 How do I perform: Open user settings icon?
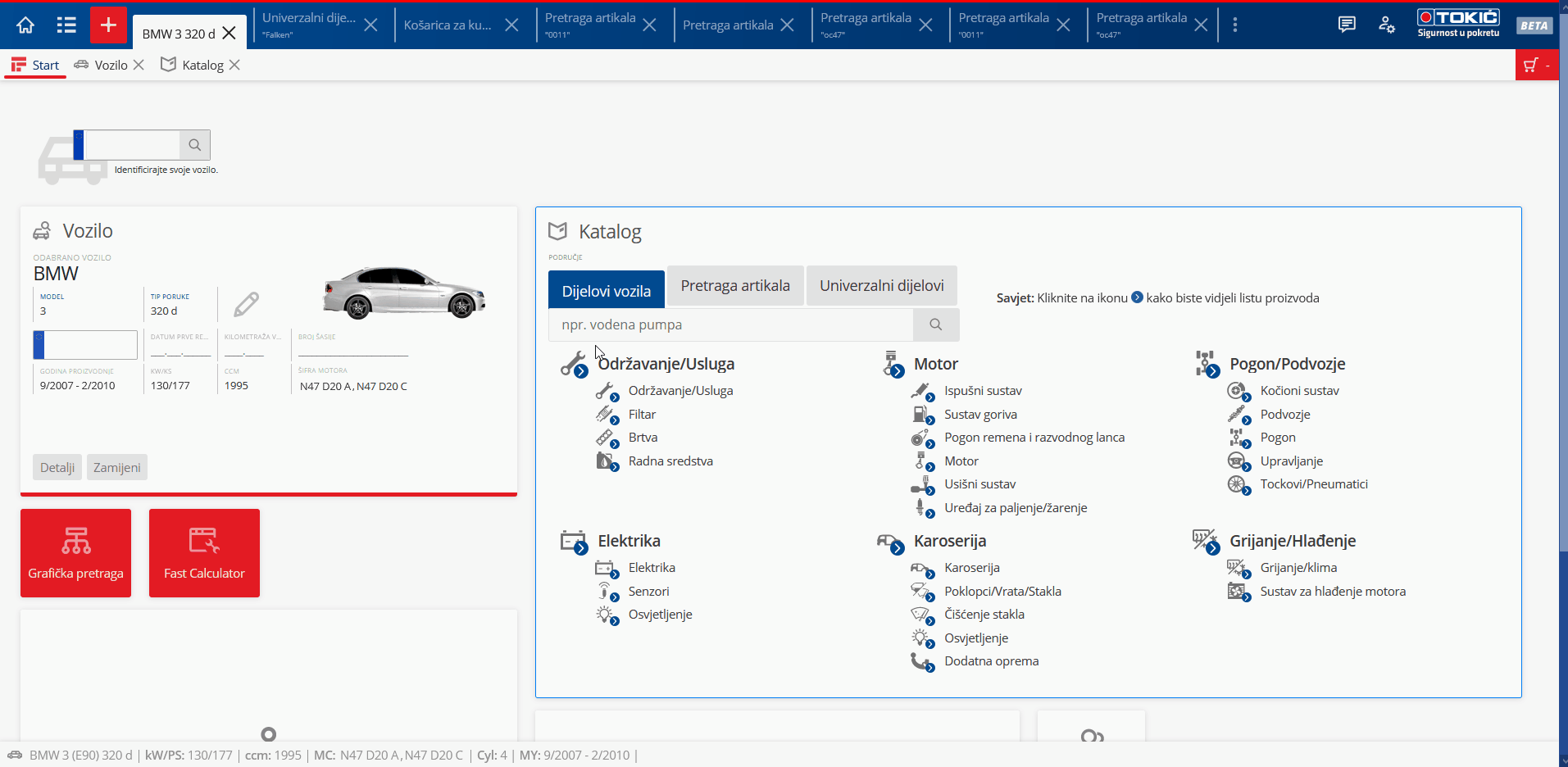tap(1386, 25)
